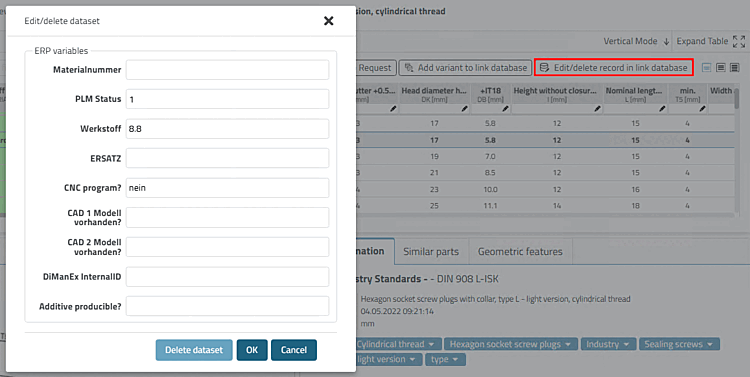The height and width of the screenshot is (377, 750).
Task: Click the Additive producible field
Action: (x=227, y=306)
